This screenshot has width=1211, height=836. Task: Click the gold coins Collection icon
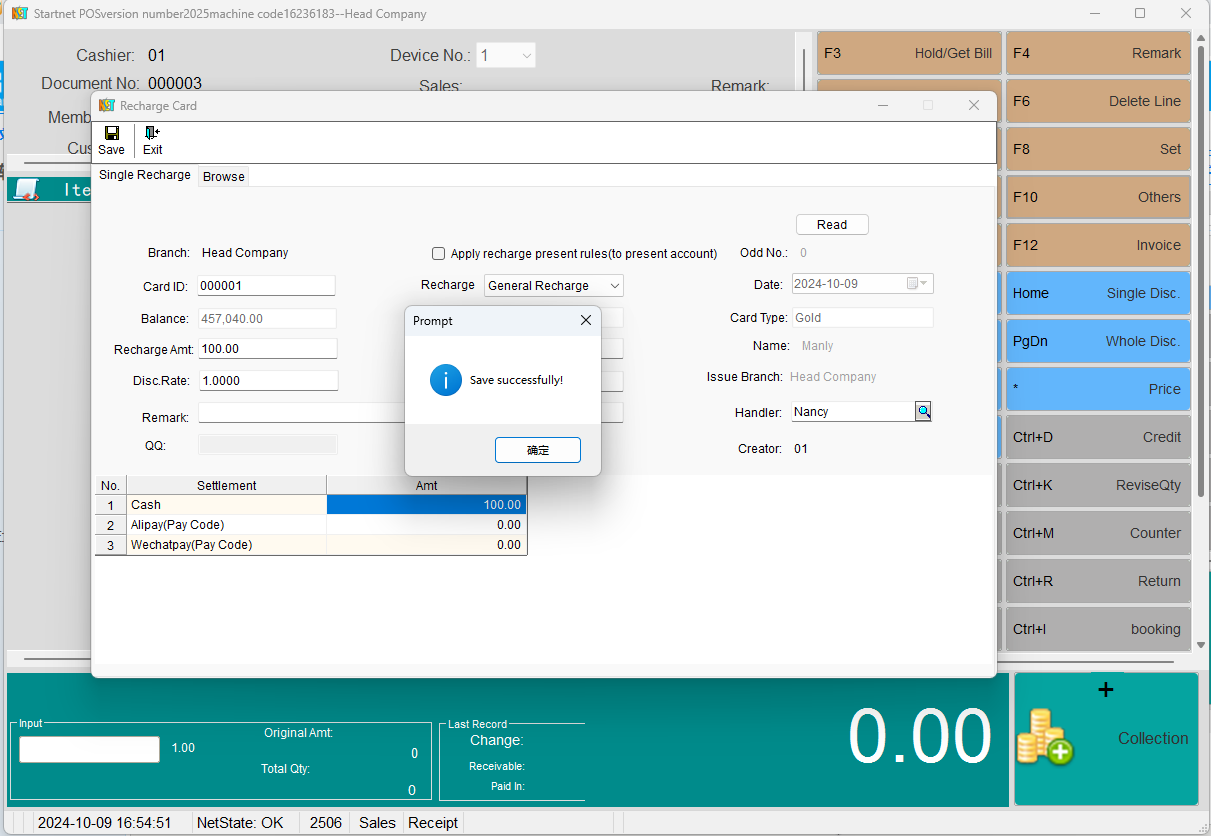pos(1044,738)
